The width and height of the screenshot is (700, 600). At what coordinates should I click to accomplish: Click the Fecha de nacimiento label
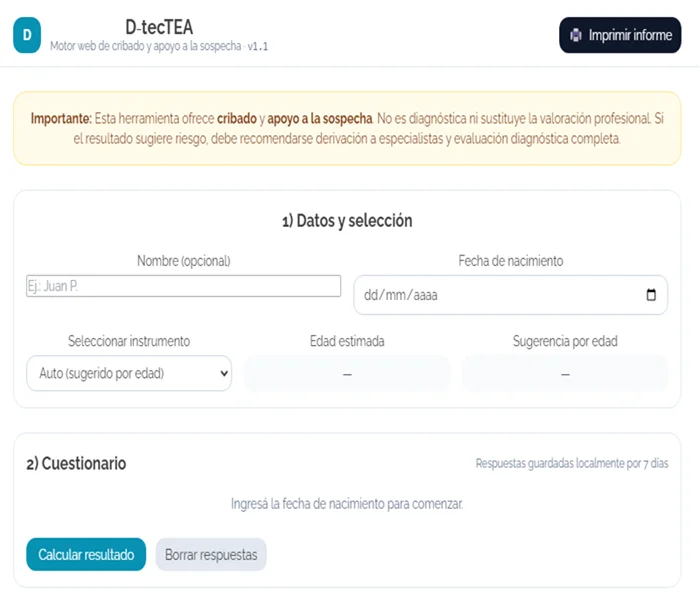510,261
